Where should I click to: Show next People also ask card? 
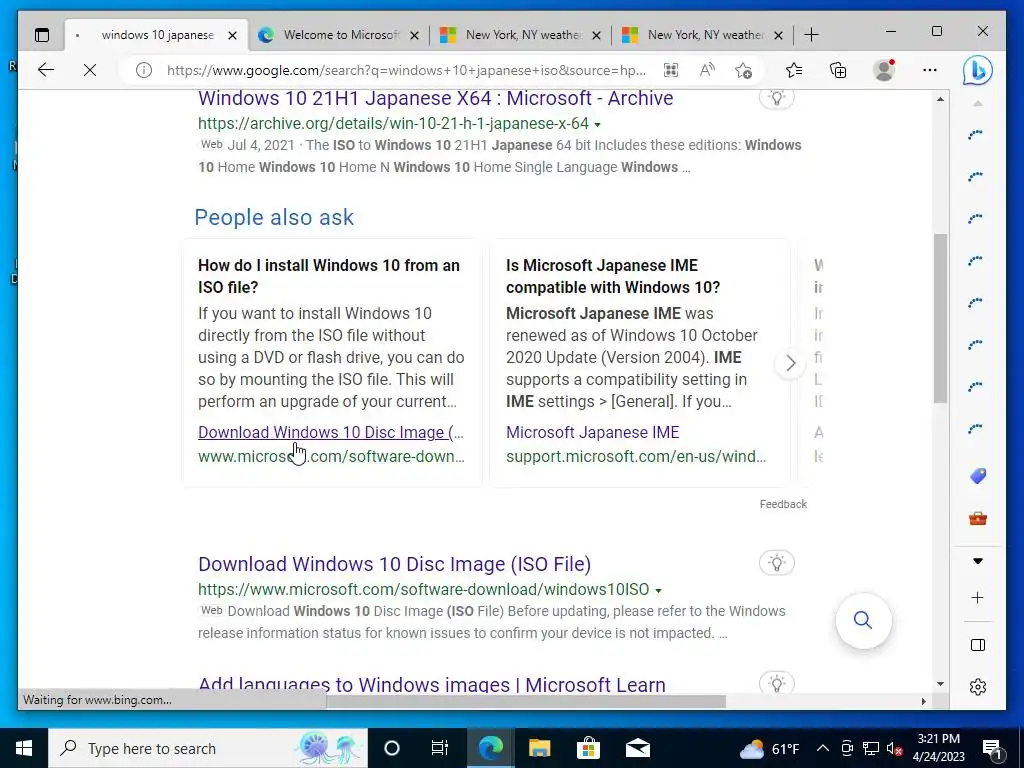790,363
